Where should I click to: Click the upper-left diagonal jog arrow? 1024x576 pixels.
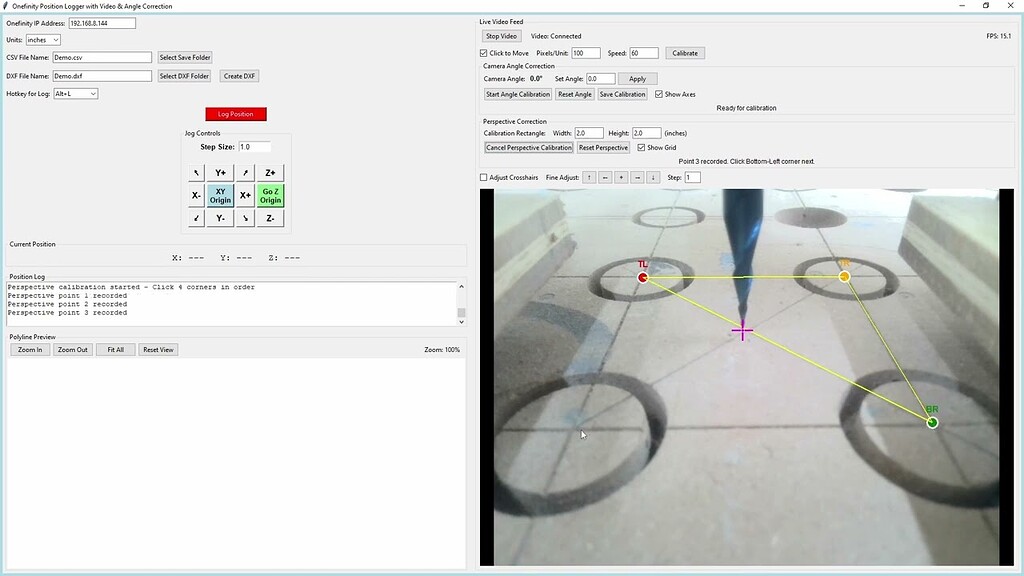[x=196, y=172]
